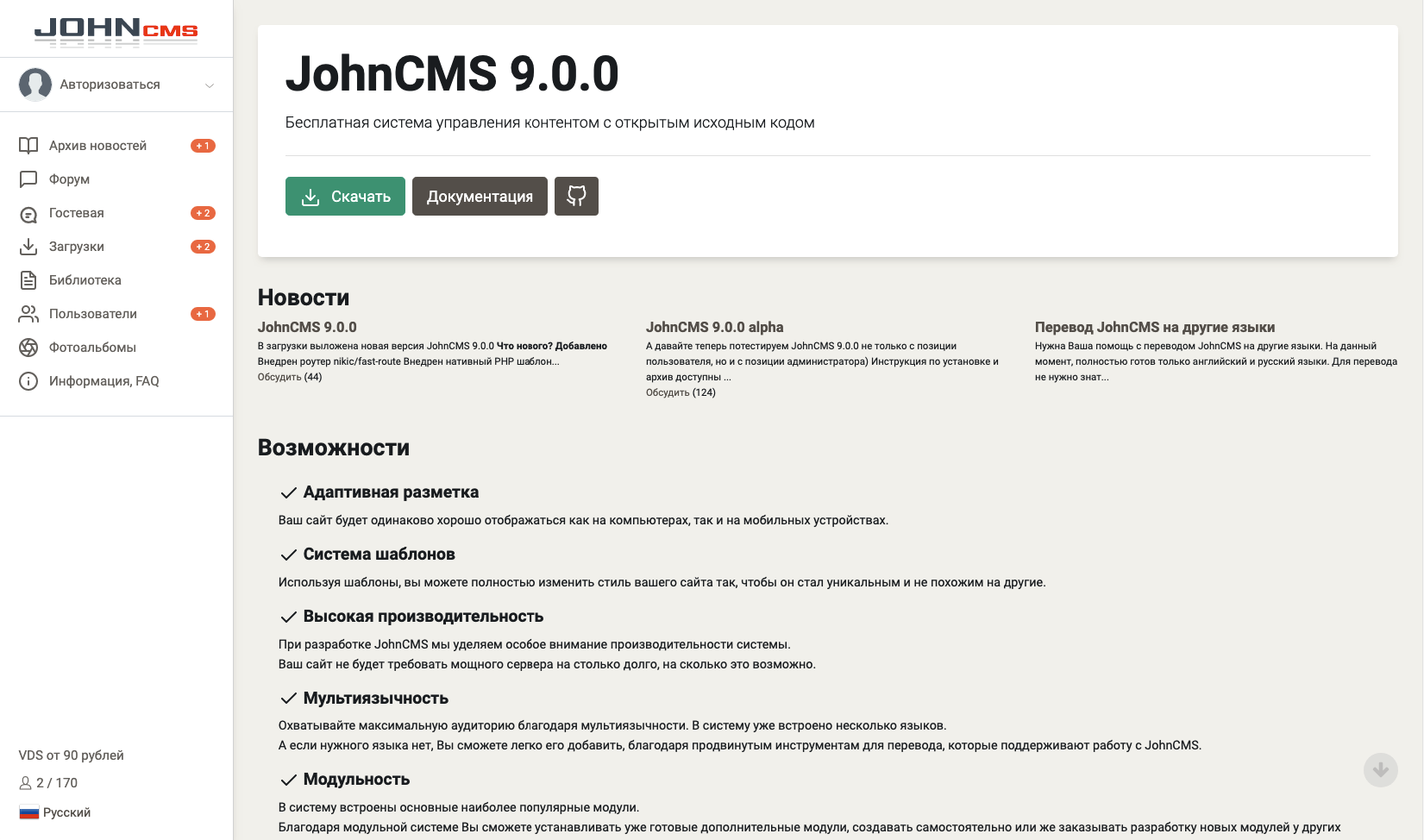The height and width of the screenshot is (840, 1424).
Task: Click the Система шаблонов heading text
Action: (x=379, y=555)
